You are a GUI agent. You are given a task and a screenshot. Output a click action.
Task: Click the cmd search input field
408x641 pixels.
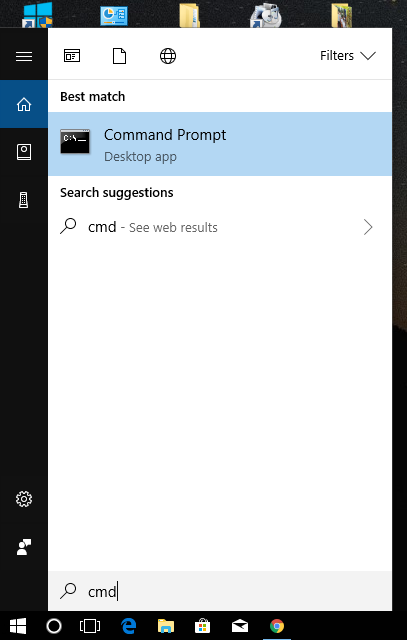pyautogui.click(x=220, y=591)
